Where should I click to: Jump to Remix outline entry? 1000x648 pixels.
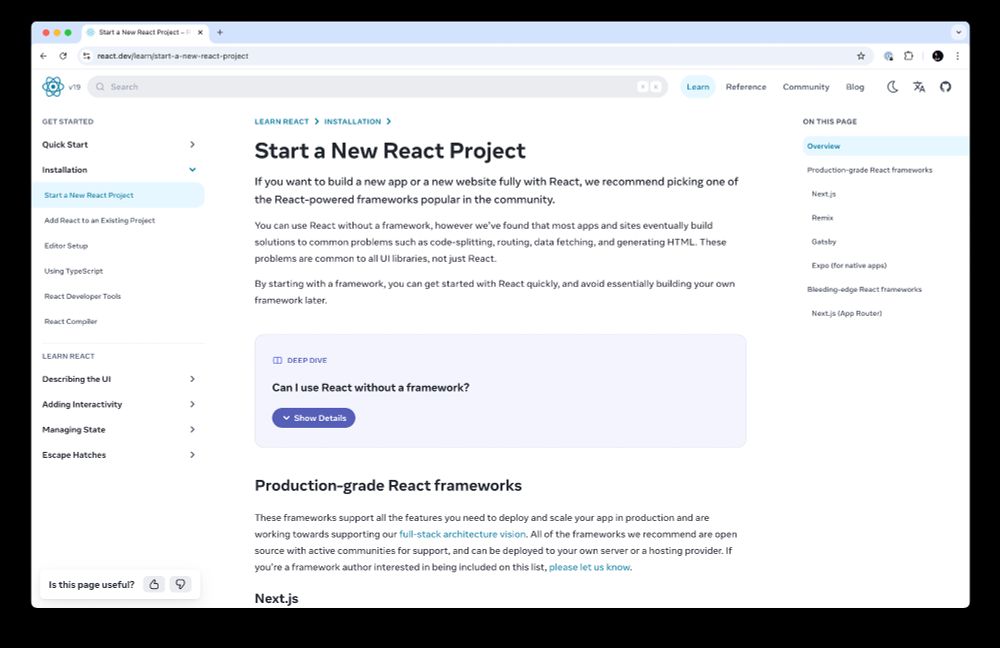tap(822, 218)
